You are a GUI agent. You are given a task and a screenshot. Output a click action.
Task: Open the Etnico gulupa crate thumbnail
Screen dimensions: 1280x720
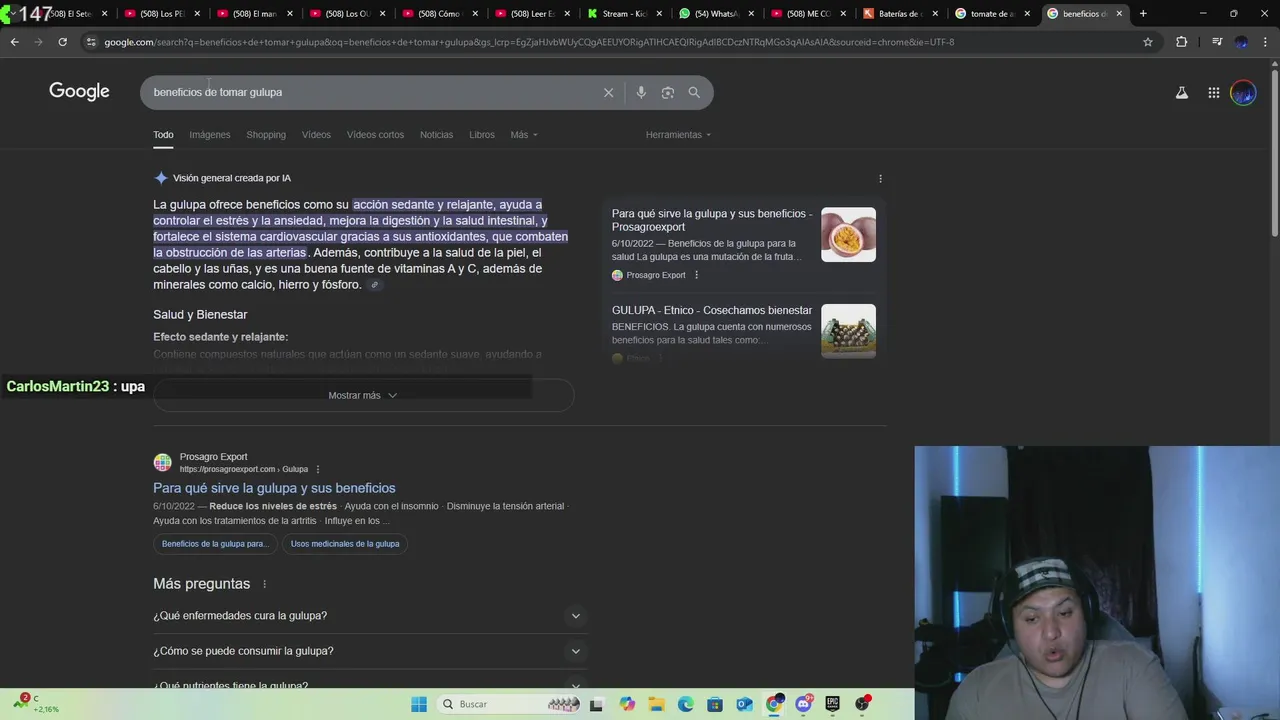[x=848, y=331]
